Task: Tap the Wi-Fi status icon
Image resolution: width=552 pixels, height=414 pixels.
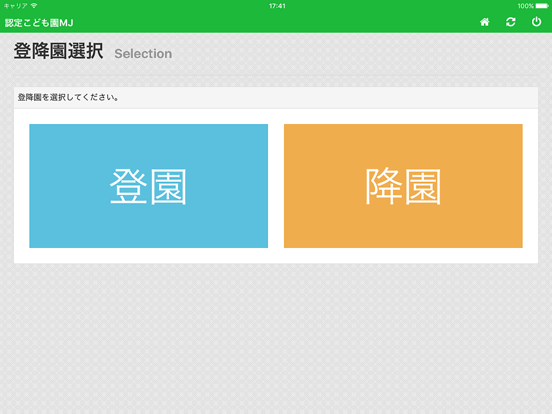Action: (x=34, y=6)
